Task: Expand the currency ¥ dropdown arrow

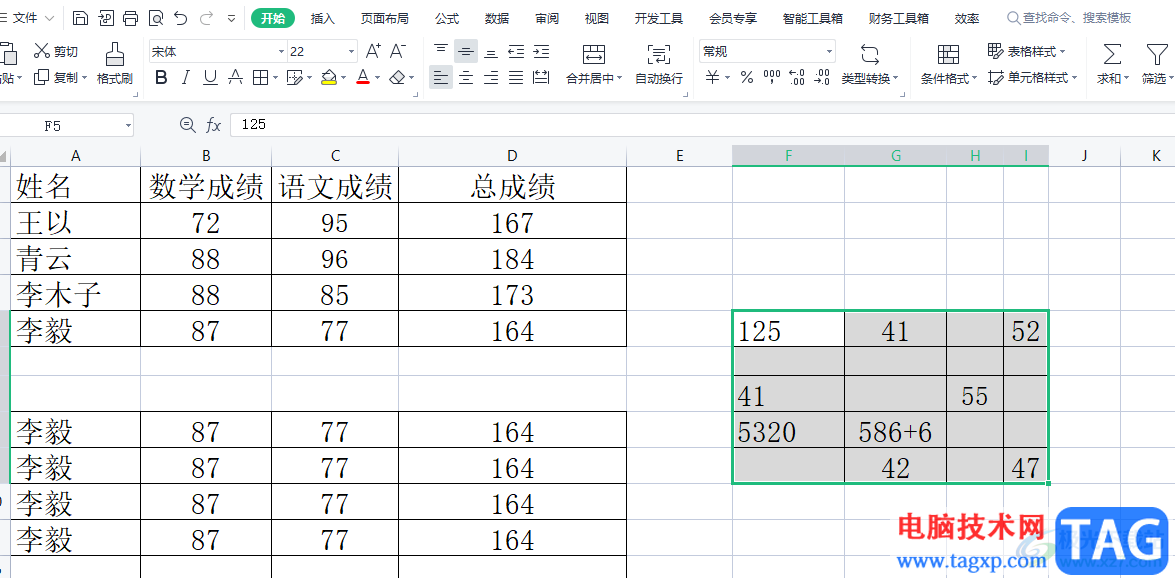Action: pyautogui.click(x=727, y=77)
